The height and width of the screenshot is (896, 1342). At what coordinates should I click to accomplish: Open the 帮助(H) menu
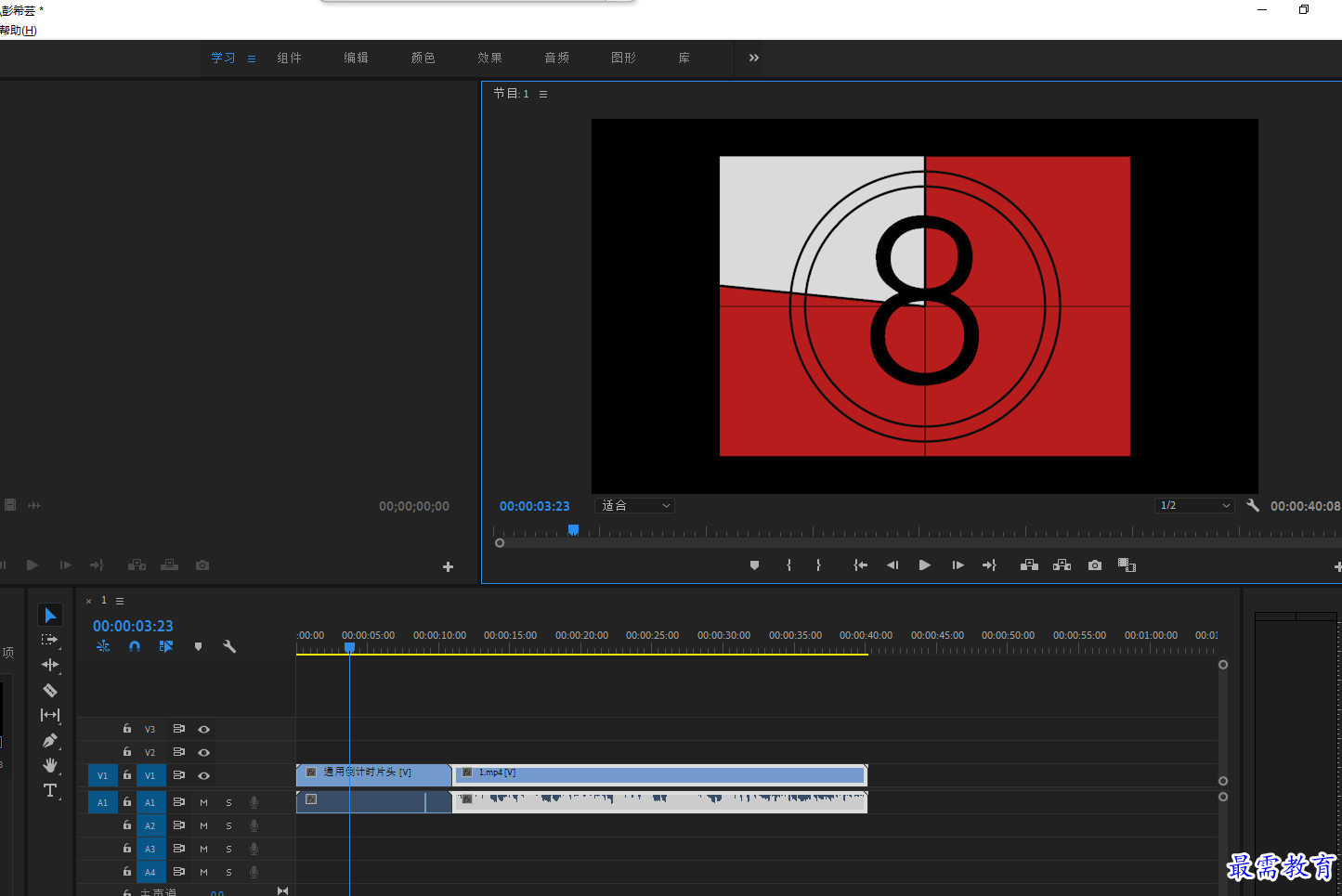click(x=19, y=31)
